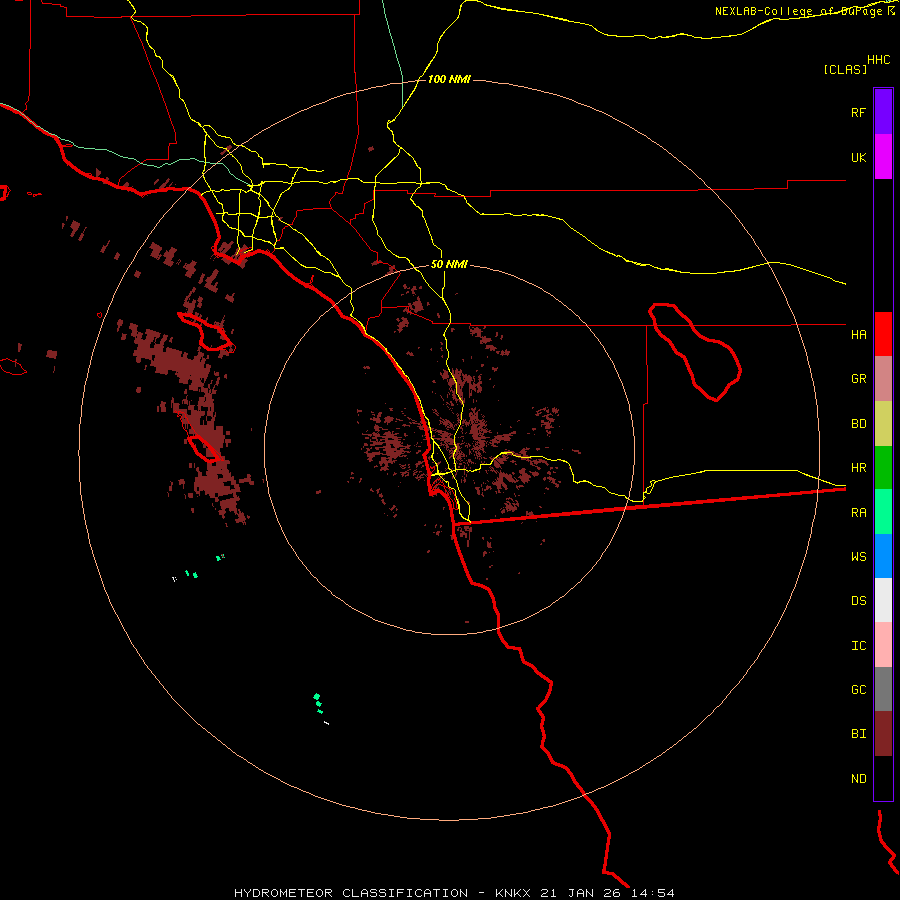Click the red HA legend swatch
Image resolution: width=900 pixels, height=900 pixels.
(883, 334)
